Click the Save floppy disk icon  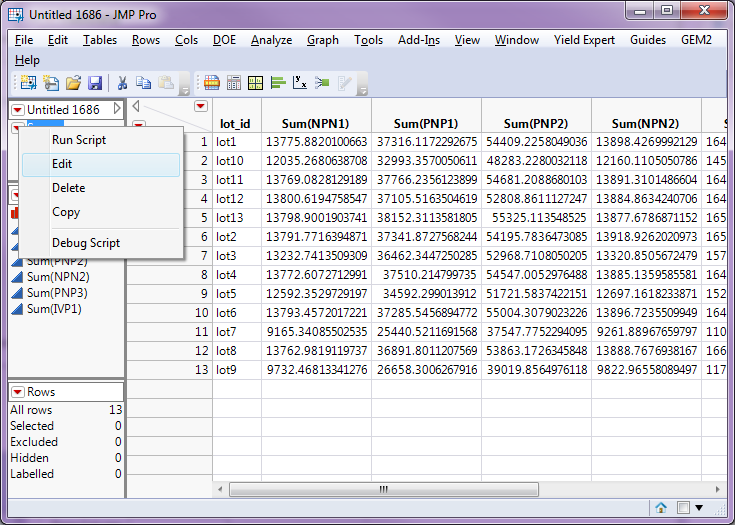click(x=95, y=83)
